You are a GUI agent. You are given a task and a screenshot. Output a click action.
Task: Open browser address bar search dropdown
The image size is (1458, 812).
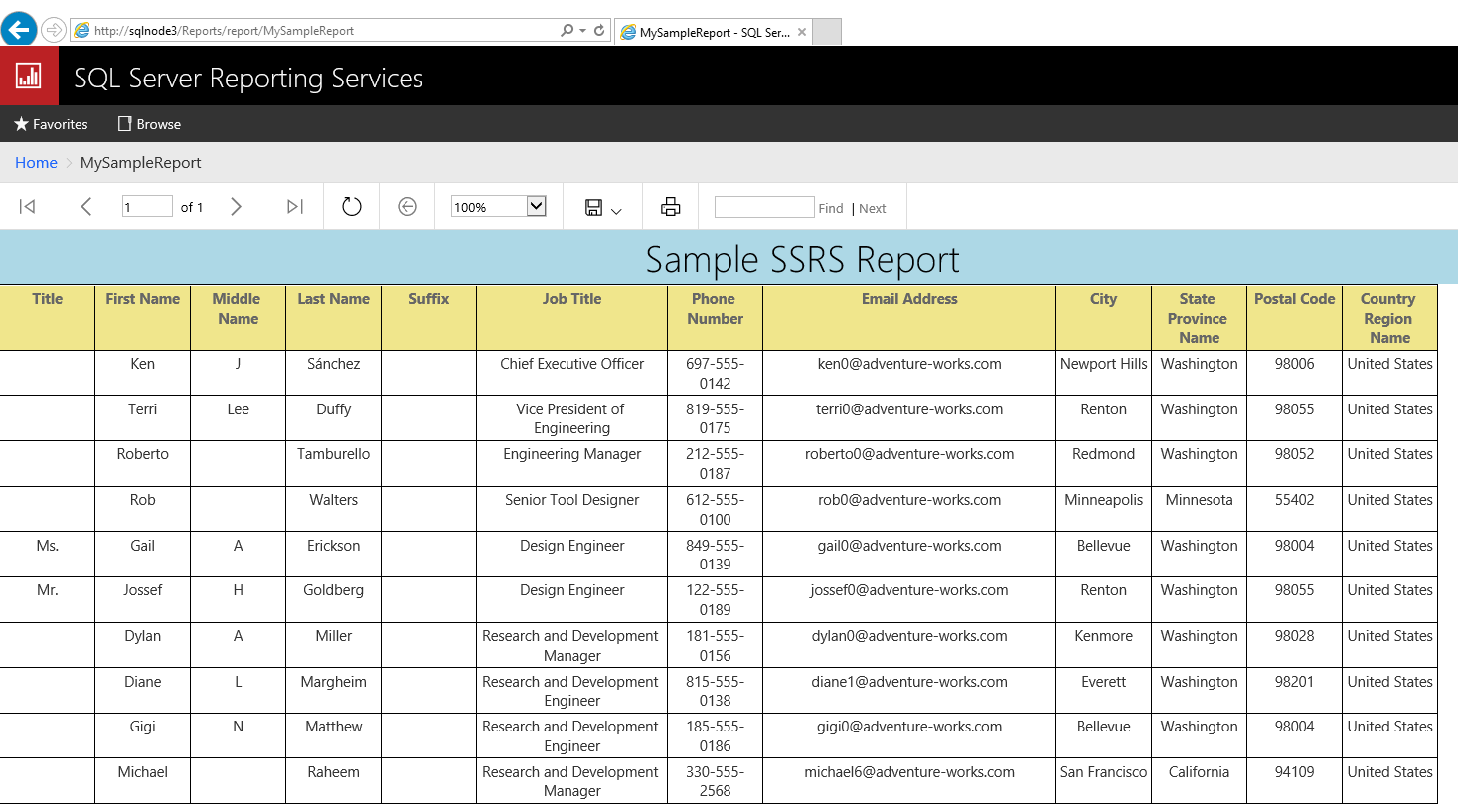click(582, 31)
